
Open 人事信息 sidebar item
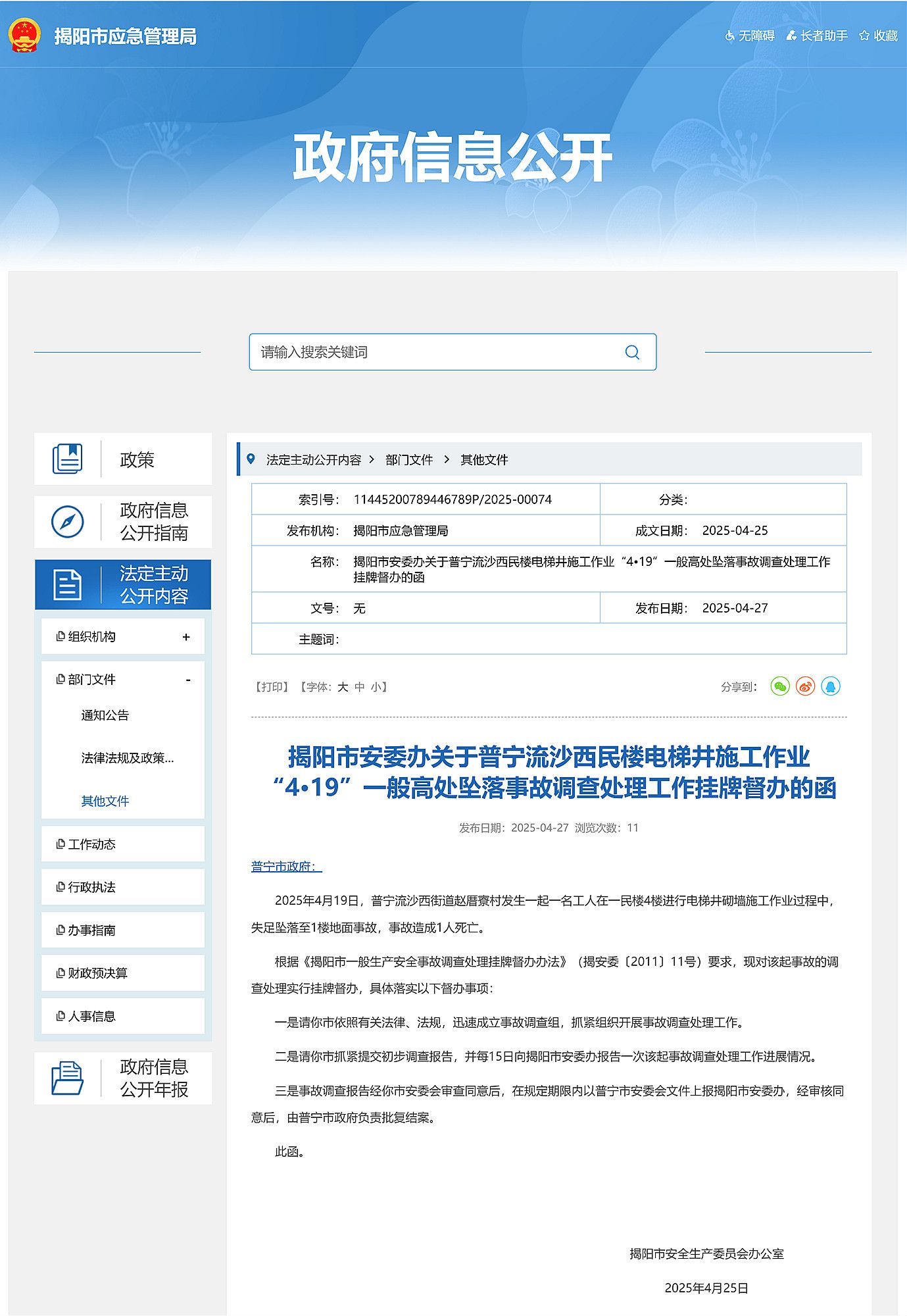(123, 1016)
